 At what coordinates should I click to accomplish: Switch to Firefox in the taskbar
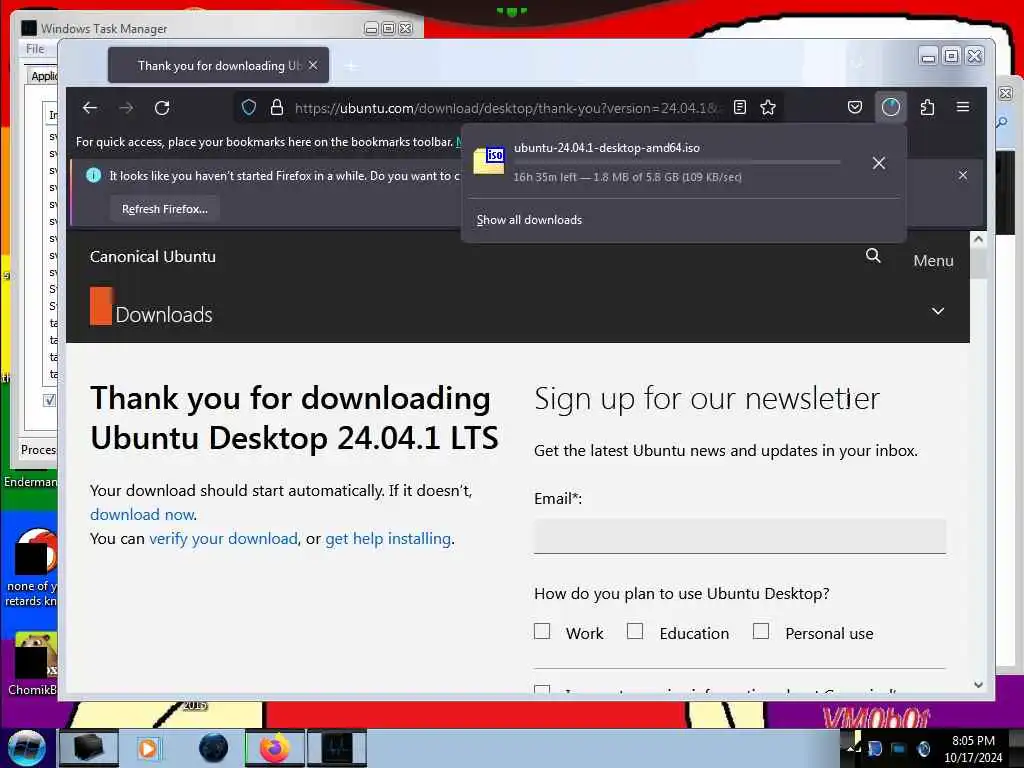(274, 748)
